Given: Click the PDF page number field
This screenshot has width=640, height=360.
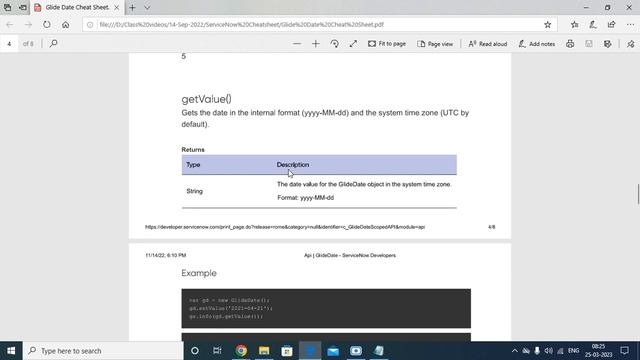Looking at the screenshot, I should pos(9,44).
